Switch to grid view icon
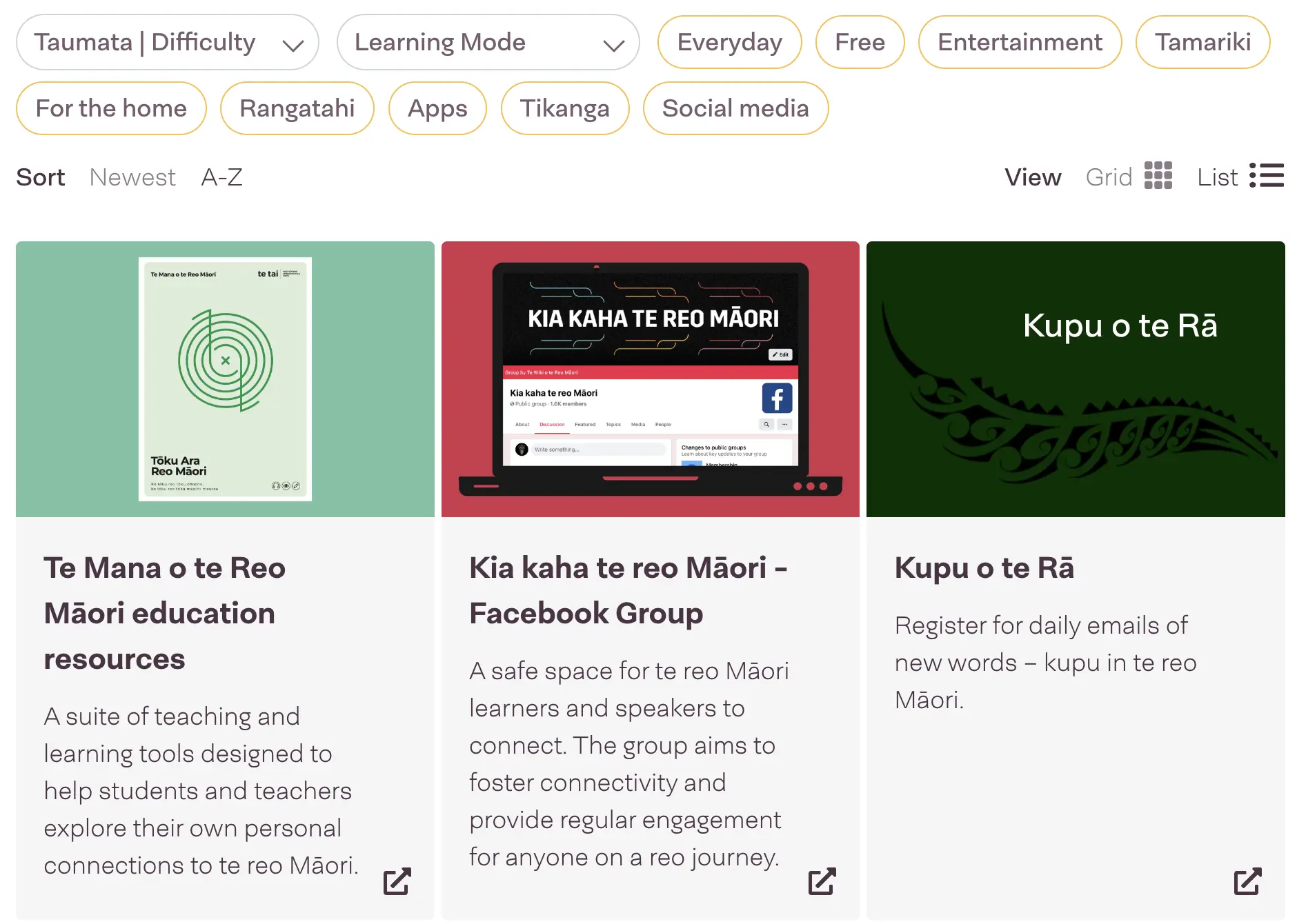This screenshot has height=924, width=1297. [1158, 176]
